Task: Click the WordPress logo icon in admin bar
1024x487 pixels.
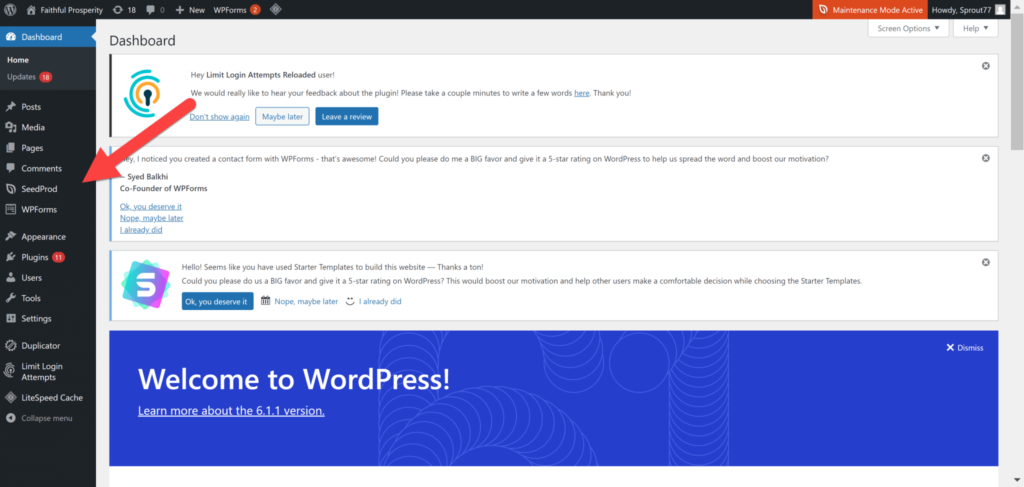Action: [x=11, y=9]
